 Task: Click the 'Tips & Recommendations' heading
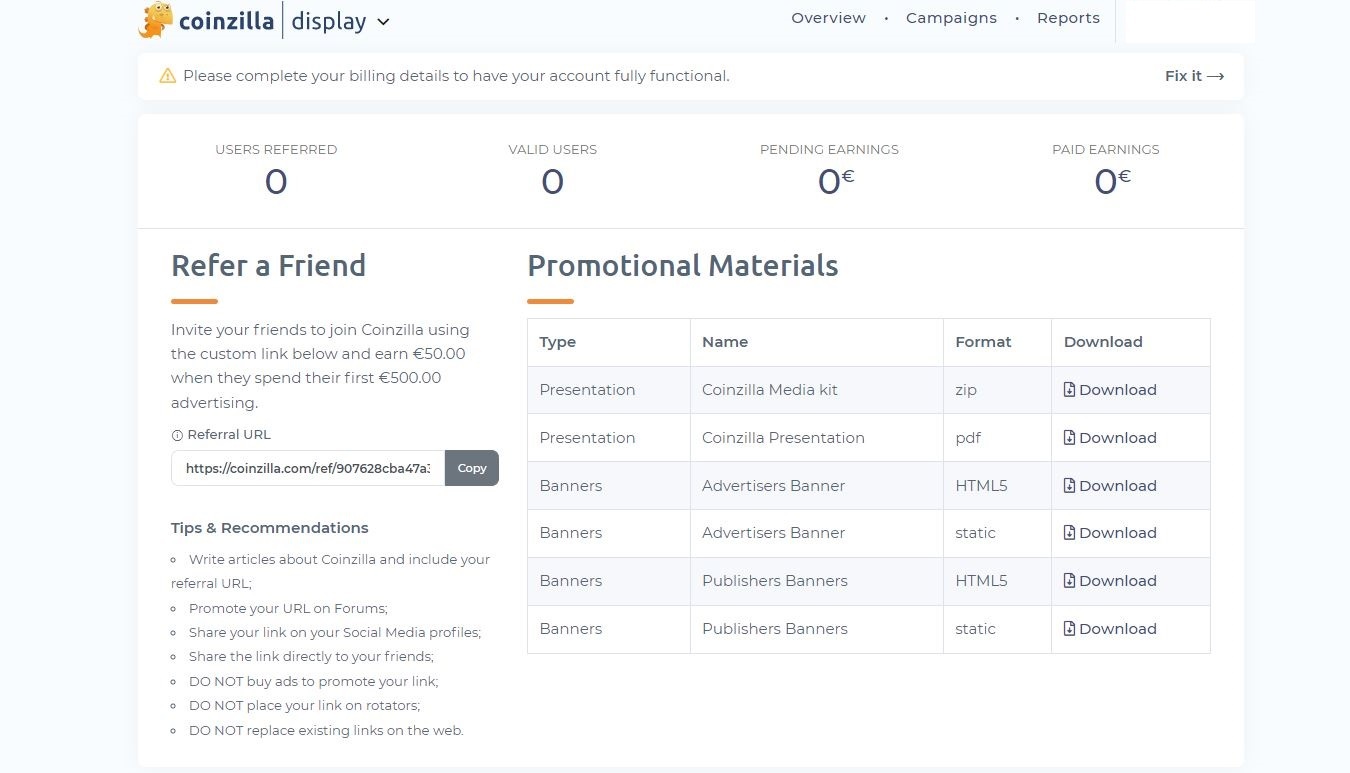point(270,528)
